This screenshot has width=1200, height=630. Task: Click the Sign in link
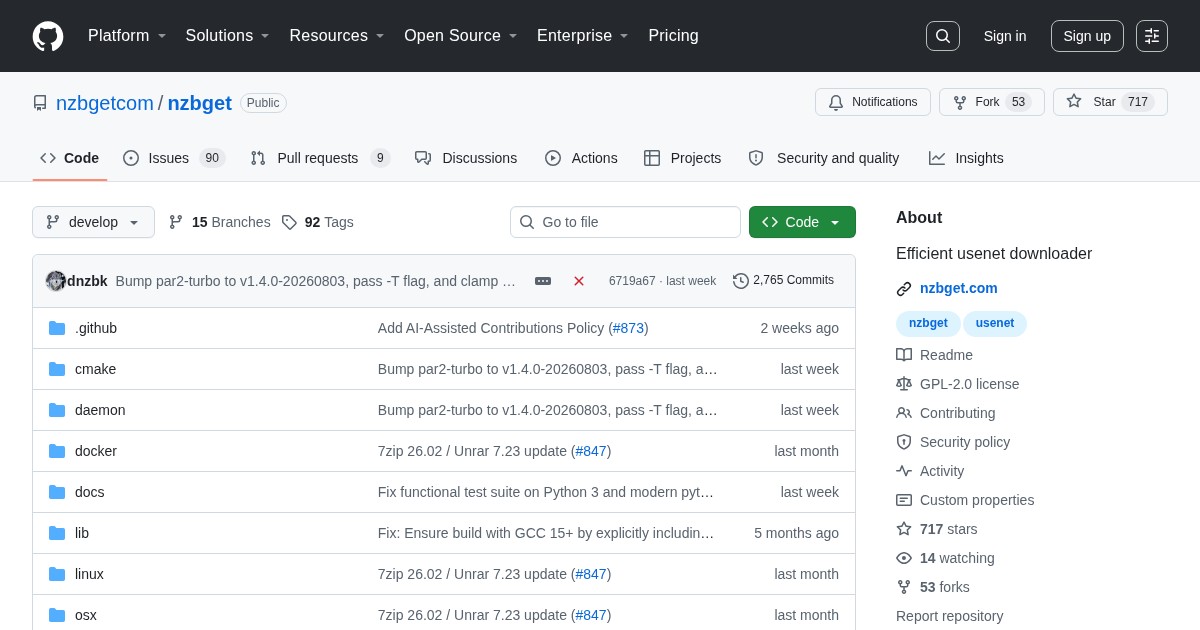pos(1005,36)
